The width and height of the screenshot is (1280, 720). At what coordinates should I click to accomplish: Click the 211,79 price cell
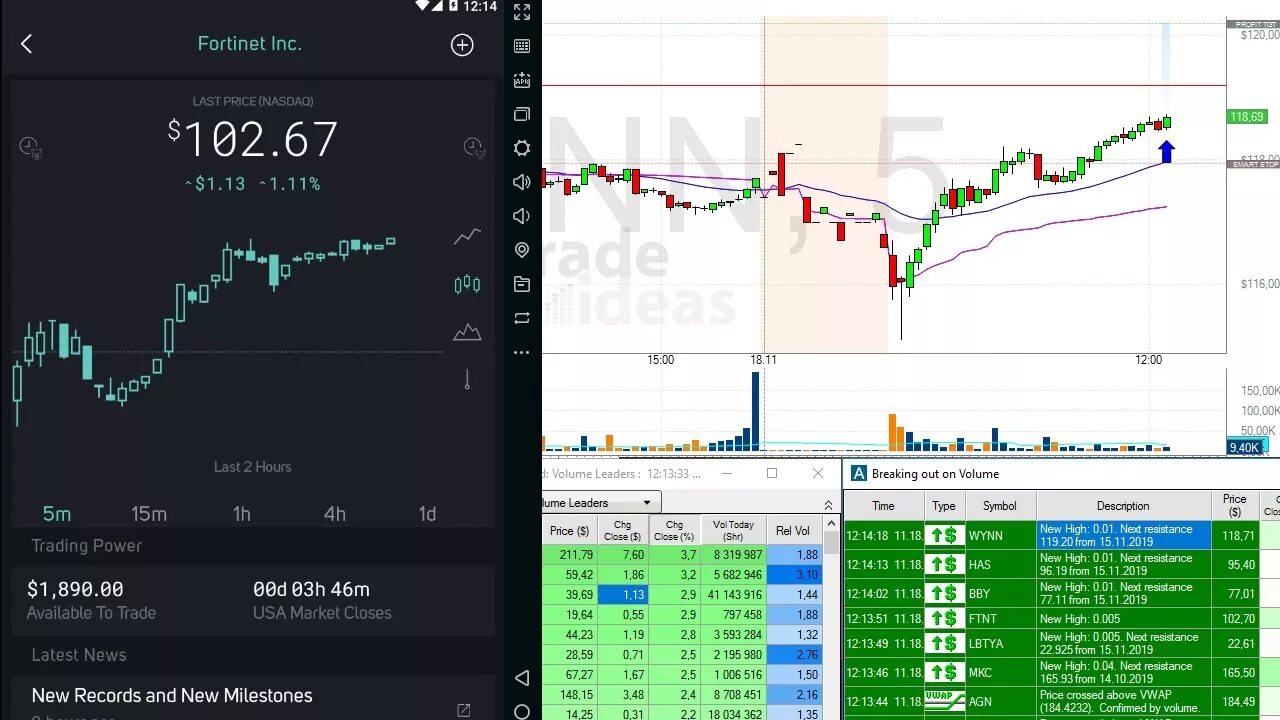point(570,555)
